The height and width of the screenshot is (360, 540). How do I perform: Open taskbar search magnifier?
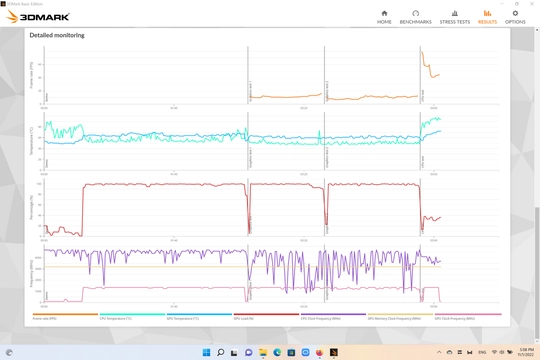pos(220,352)
